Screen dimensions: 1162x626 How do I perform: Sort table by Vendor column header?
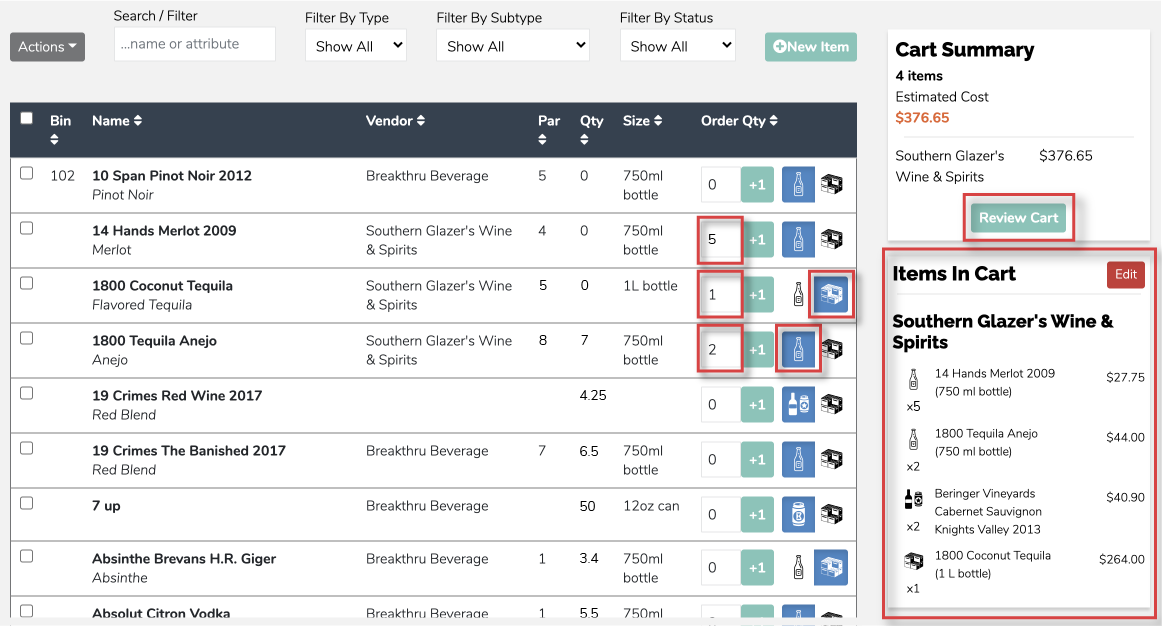coord(394,121)
